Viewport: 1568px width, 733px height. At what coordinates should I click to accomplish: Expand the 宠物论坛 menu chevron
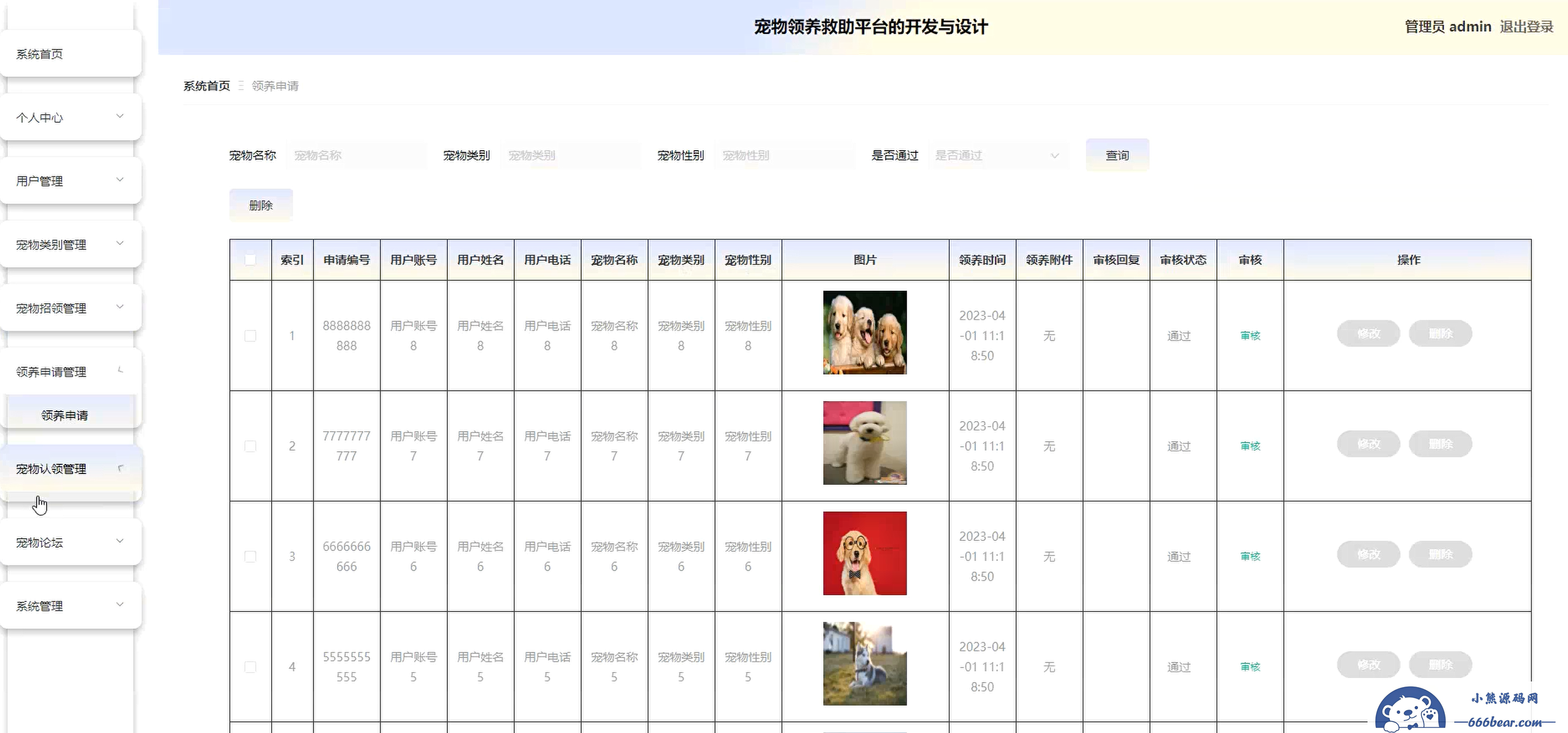coord(120,540)
